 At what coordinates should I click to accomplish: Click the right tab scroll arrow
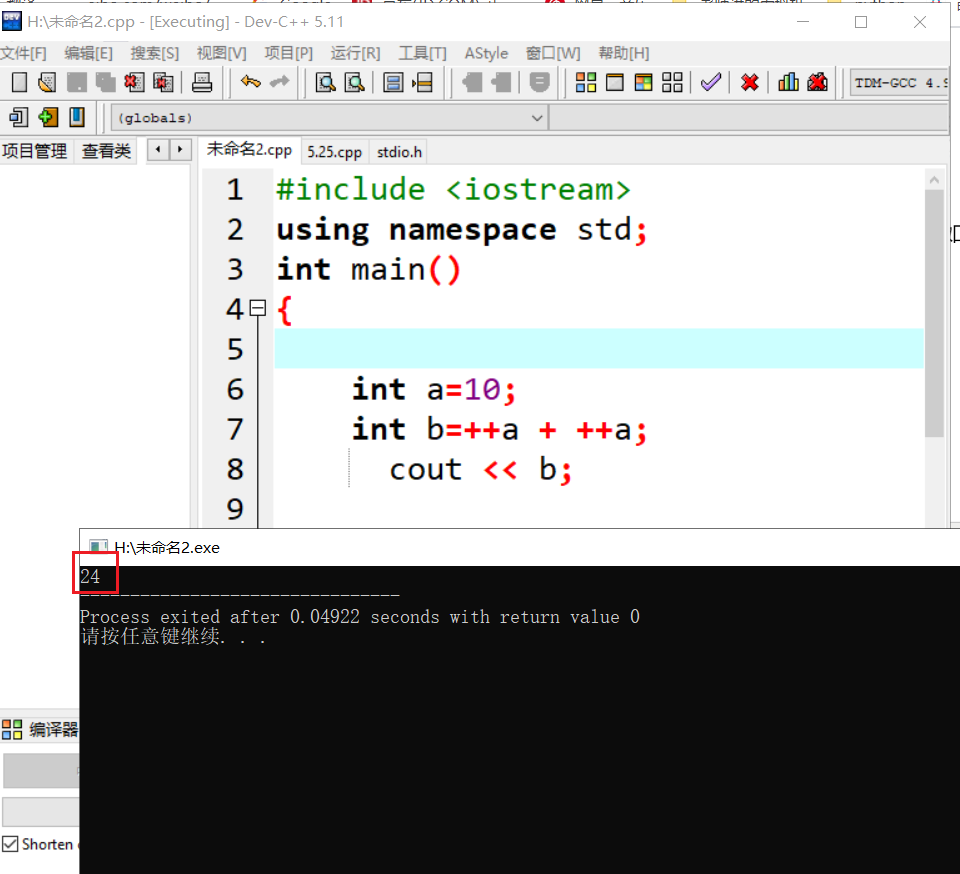(180, 149)
